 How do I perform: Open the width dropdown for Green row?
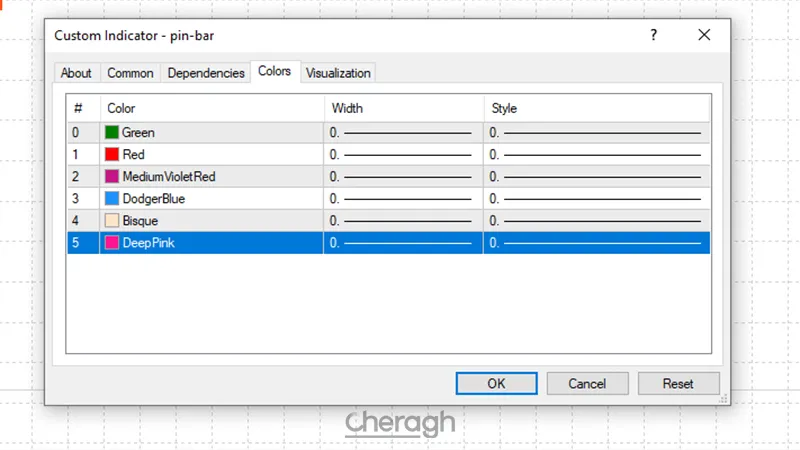(x=402, y=132)
